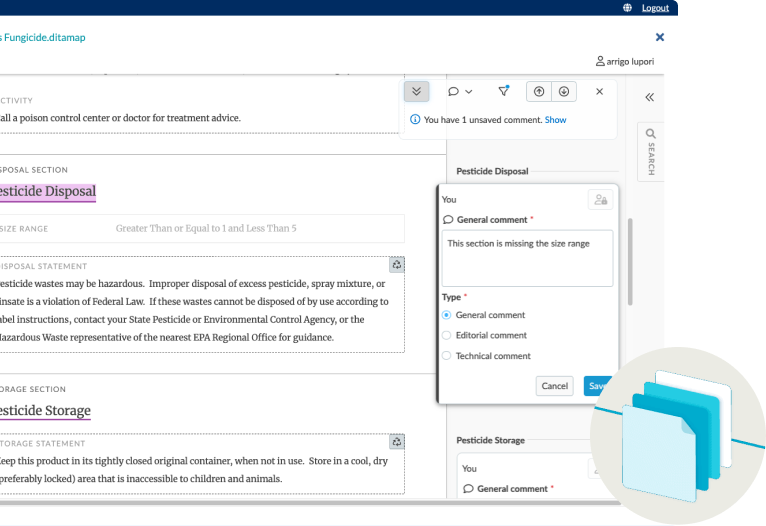Screen dimensions: 766x526
Task: Click the Pesticide Storage comment section label
Action: click(x=490, y=441)
